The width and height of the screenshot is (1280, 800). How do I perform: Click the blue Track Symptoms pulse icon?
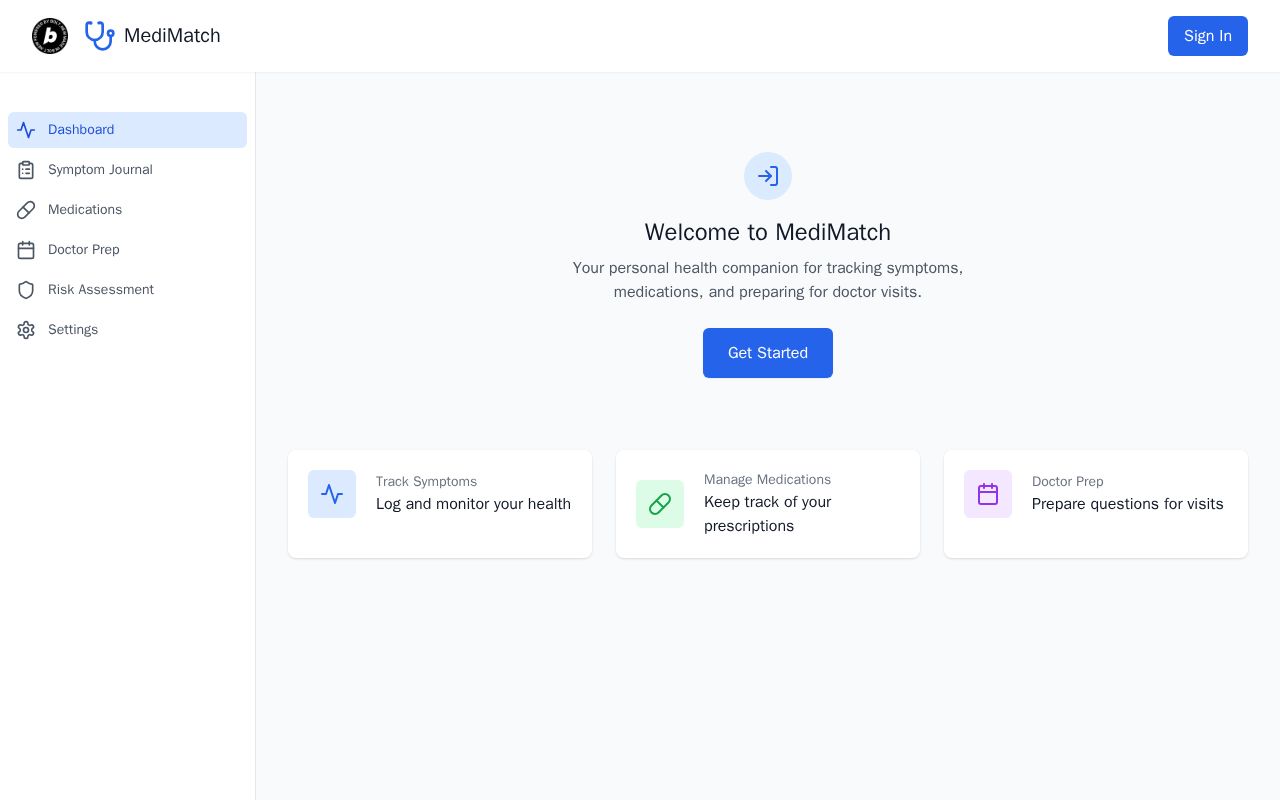point(332,494)
